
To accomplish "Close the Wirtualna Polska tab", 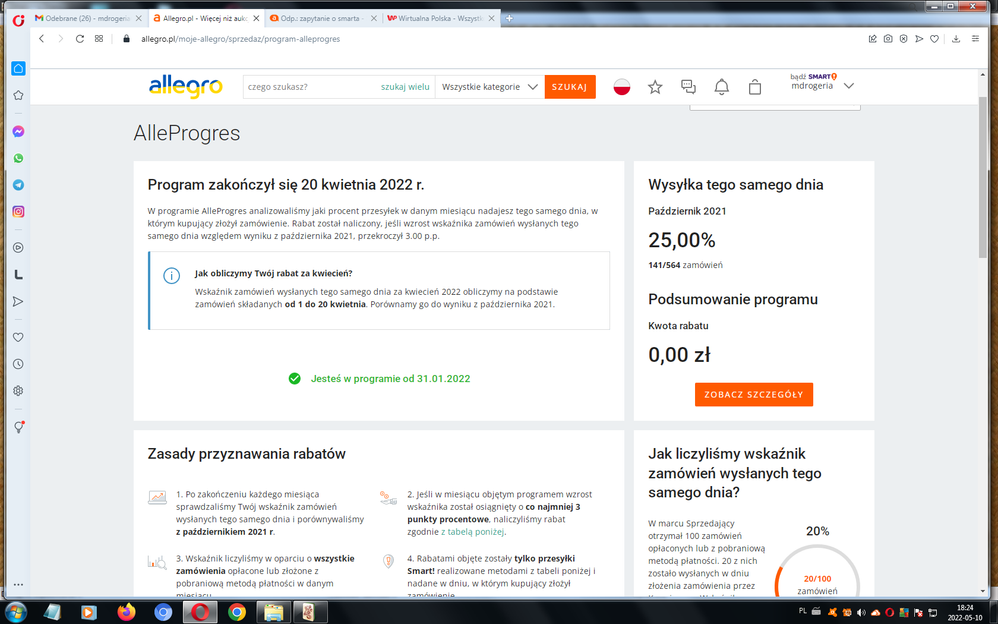I will pos(491,18).
